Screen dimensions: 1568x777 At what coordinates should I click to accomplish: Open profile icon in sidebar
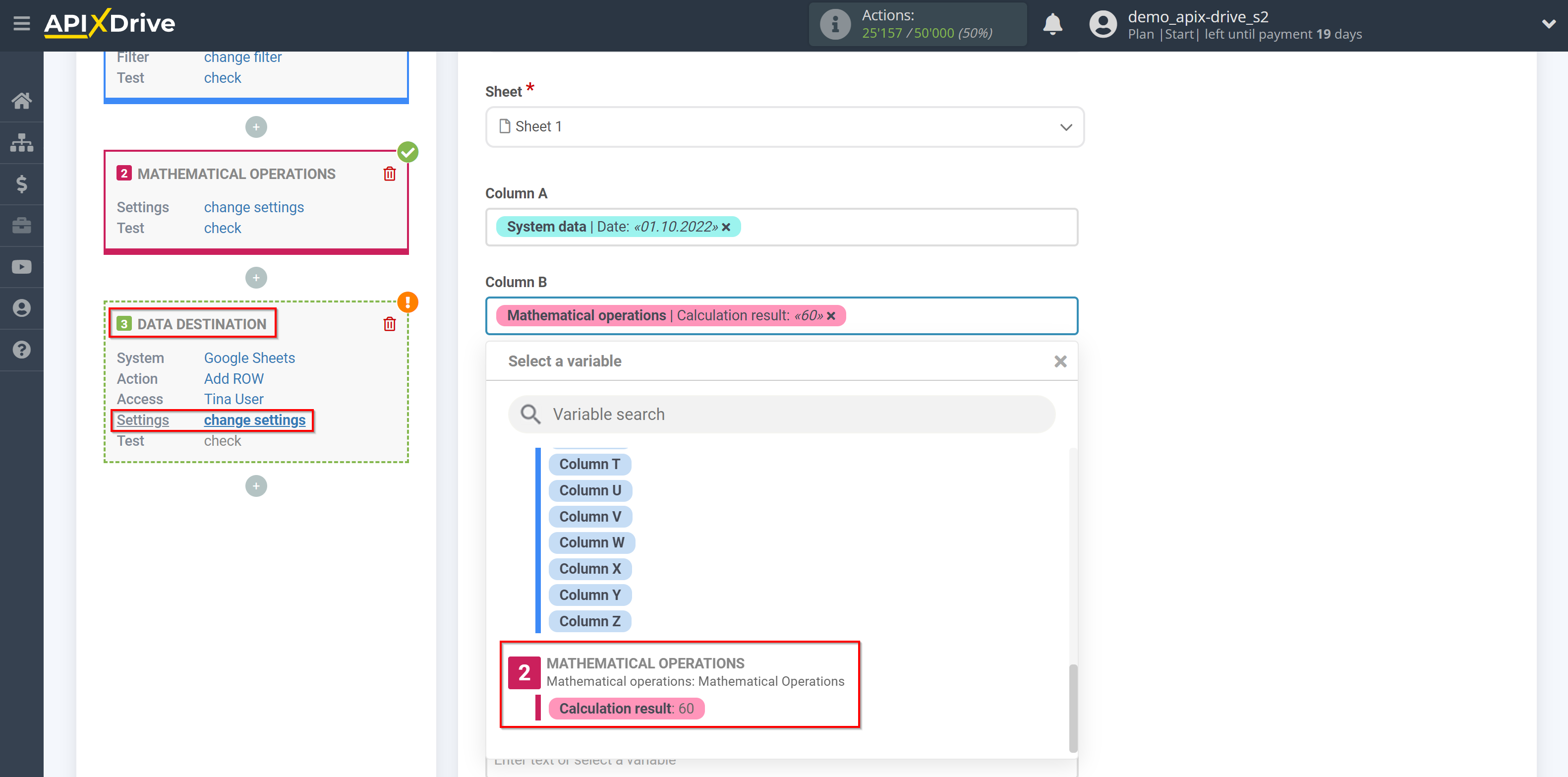coord(22,308)
